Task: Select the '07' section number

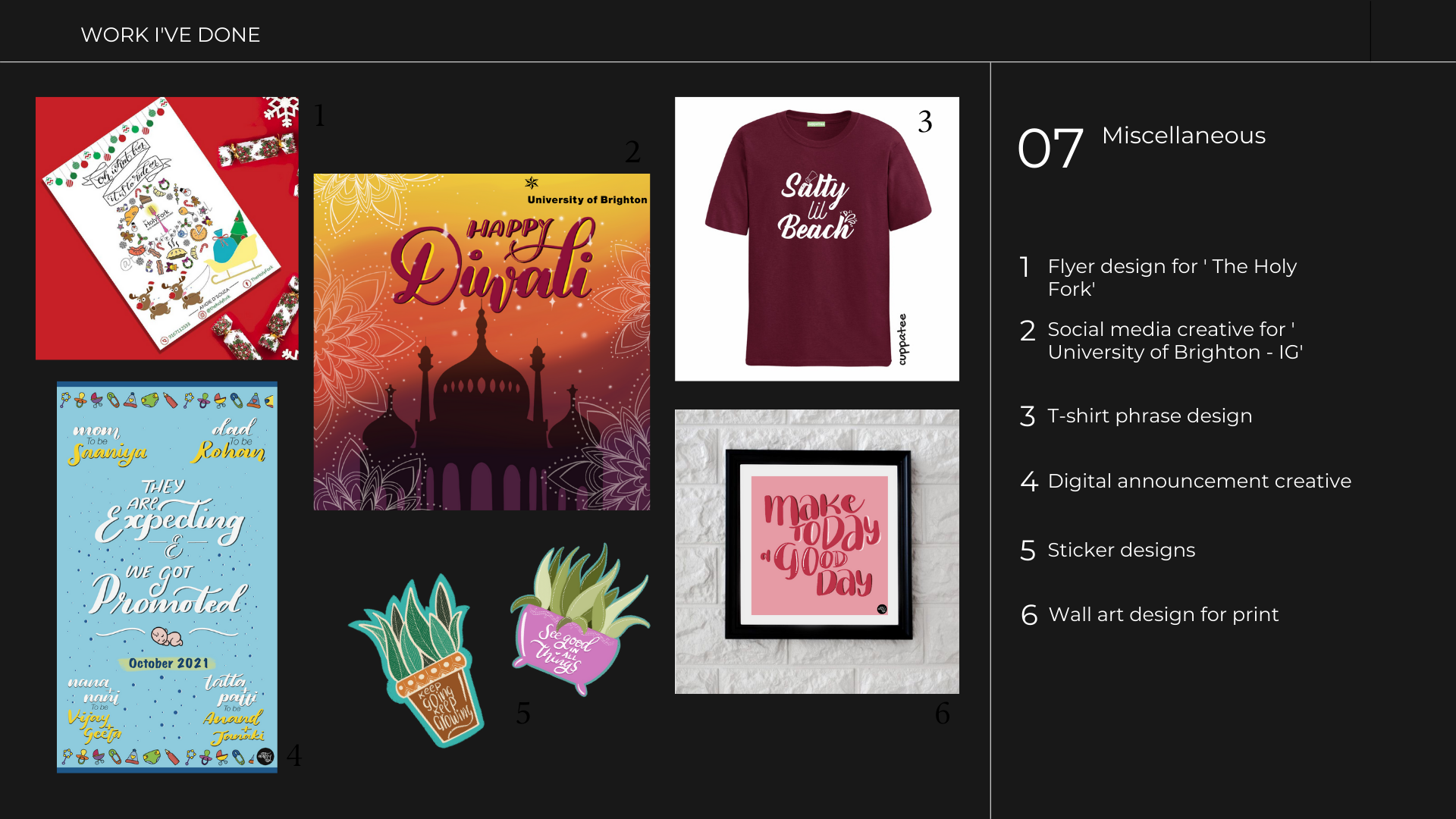Action: tap(1050, 149)
